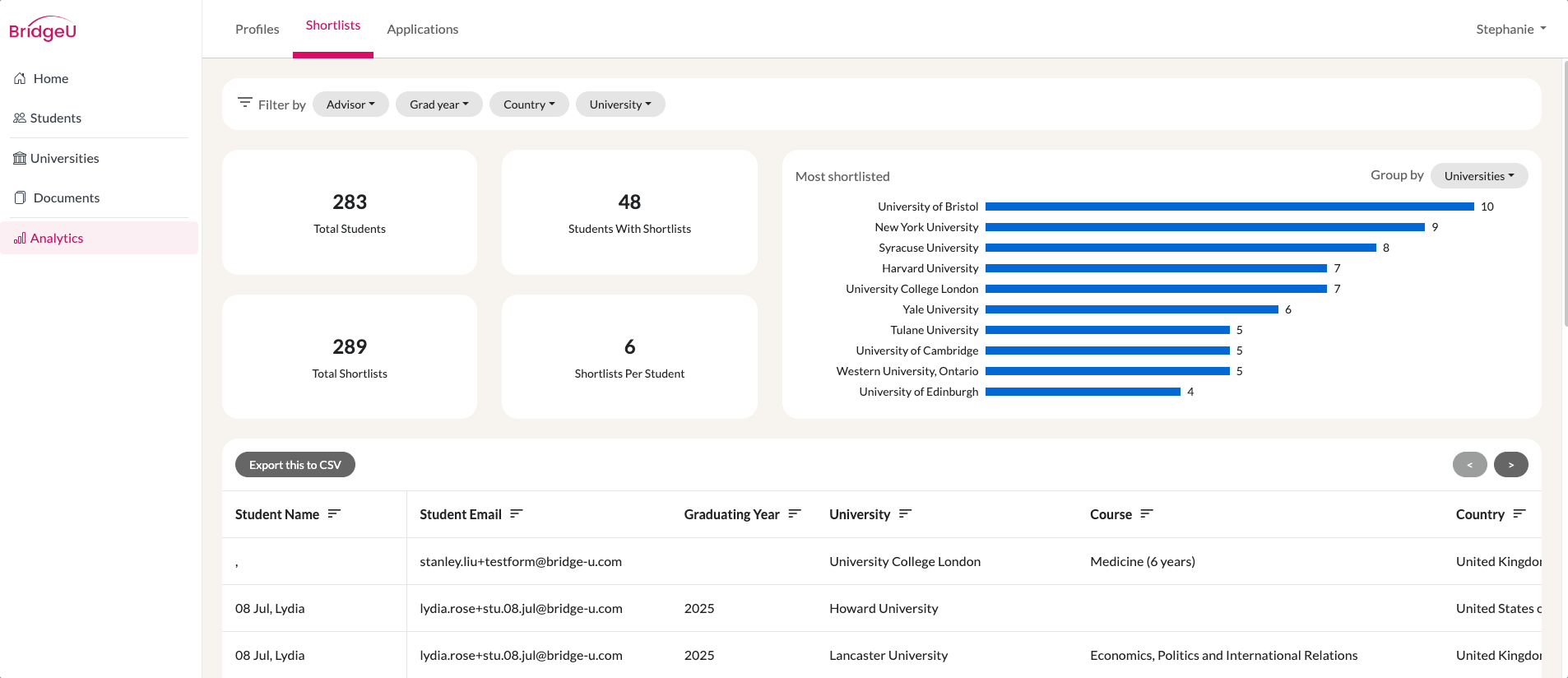Click the Universities building icon in sidebar
The height and width of the screenshot is (678, 1568).
(x=20, y=158)
